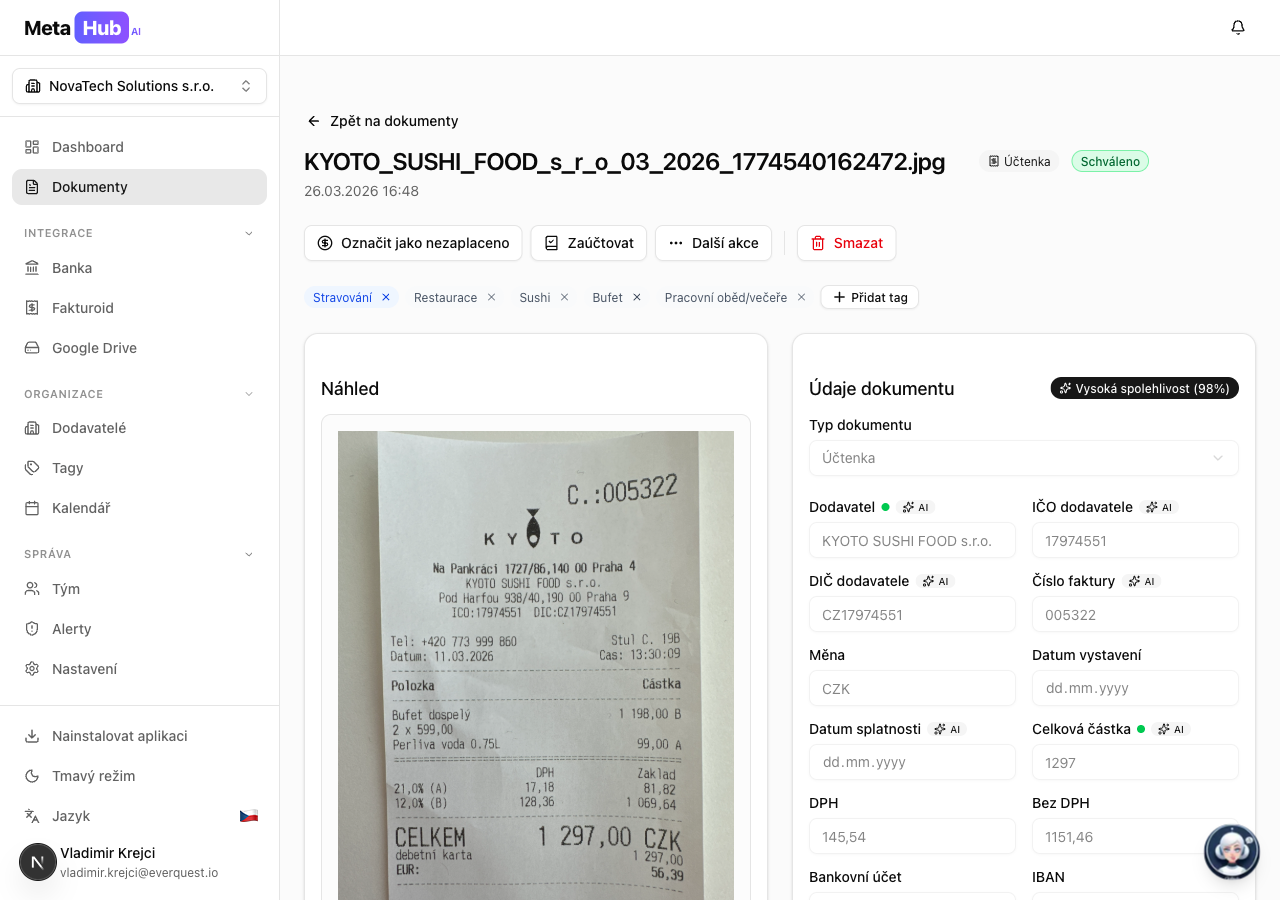Select Dokumenty in the sidebar
The height and width of the screenshot is (900, 1280).
(x=92, y=187)
